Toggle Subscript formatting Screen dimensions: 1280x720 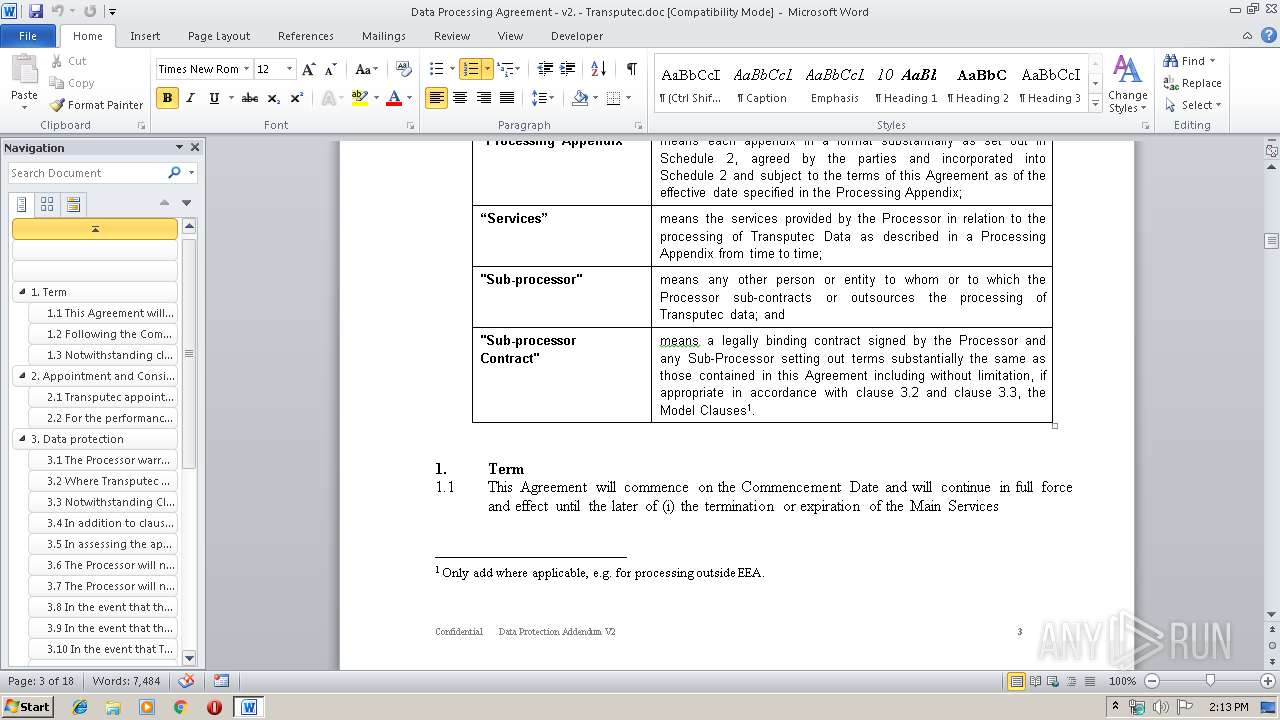[x=274, y=98]
